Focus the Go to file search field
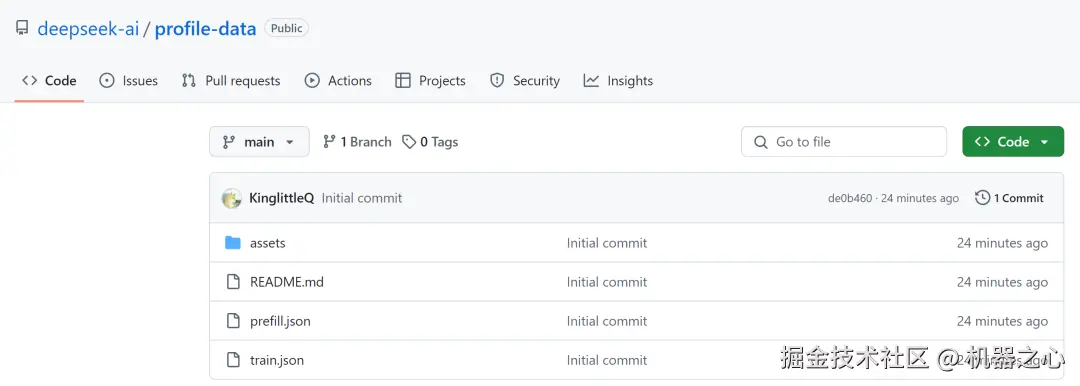The image size is (1080, 386). coord(844,141)
